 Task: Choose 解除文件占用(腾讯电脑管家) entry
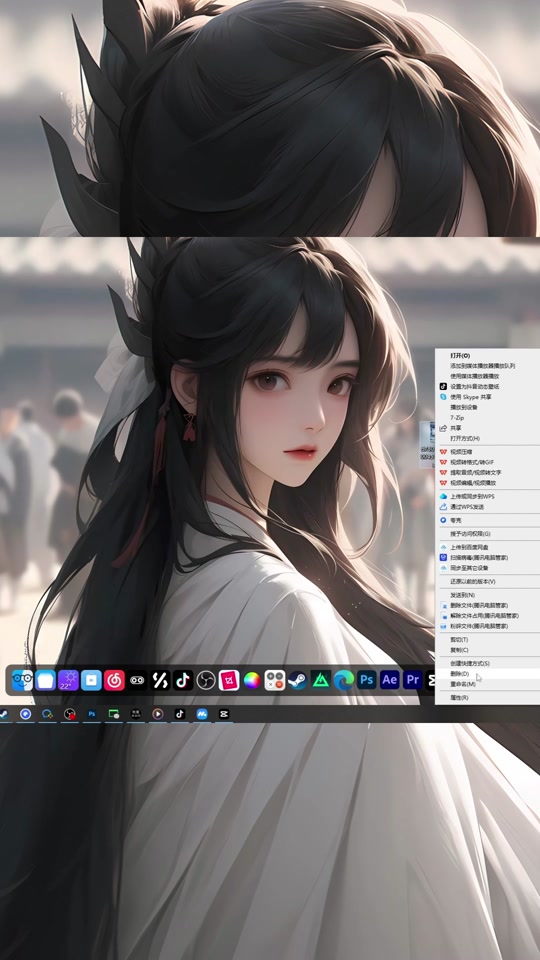tap(487, 616)
